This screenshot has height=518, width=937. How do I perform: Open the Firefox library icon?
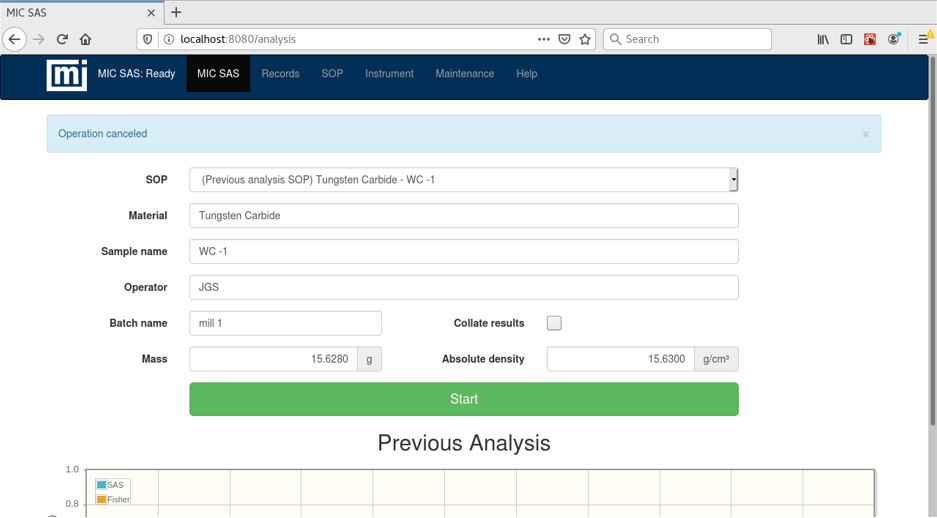click(x=823, y=39)
